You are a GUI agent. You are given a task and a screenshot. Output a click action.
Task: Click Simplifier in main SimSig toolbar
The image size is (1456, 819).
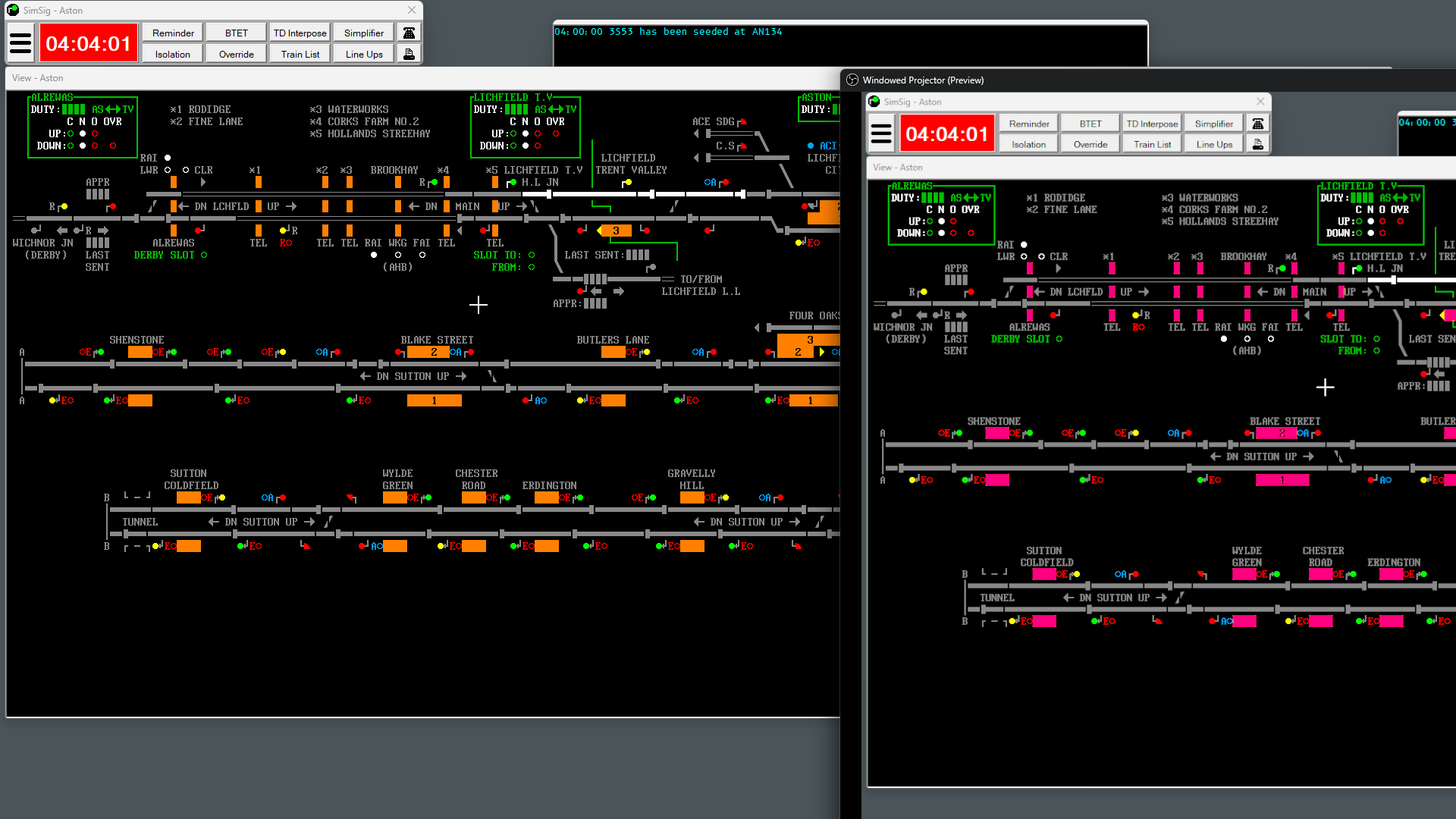364,33
